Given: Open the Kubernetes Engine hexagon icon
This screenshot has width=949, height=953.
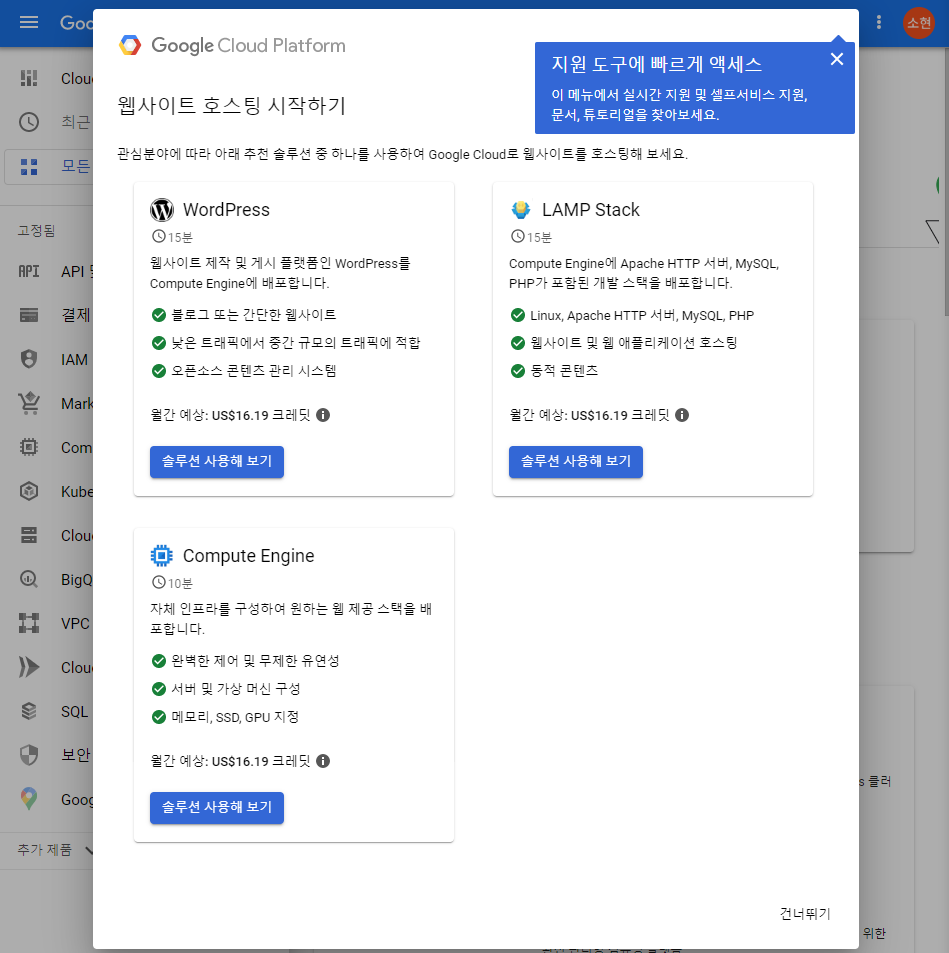Looking at the screenshot, I should 29,491.
